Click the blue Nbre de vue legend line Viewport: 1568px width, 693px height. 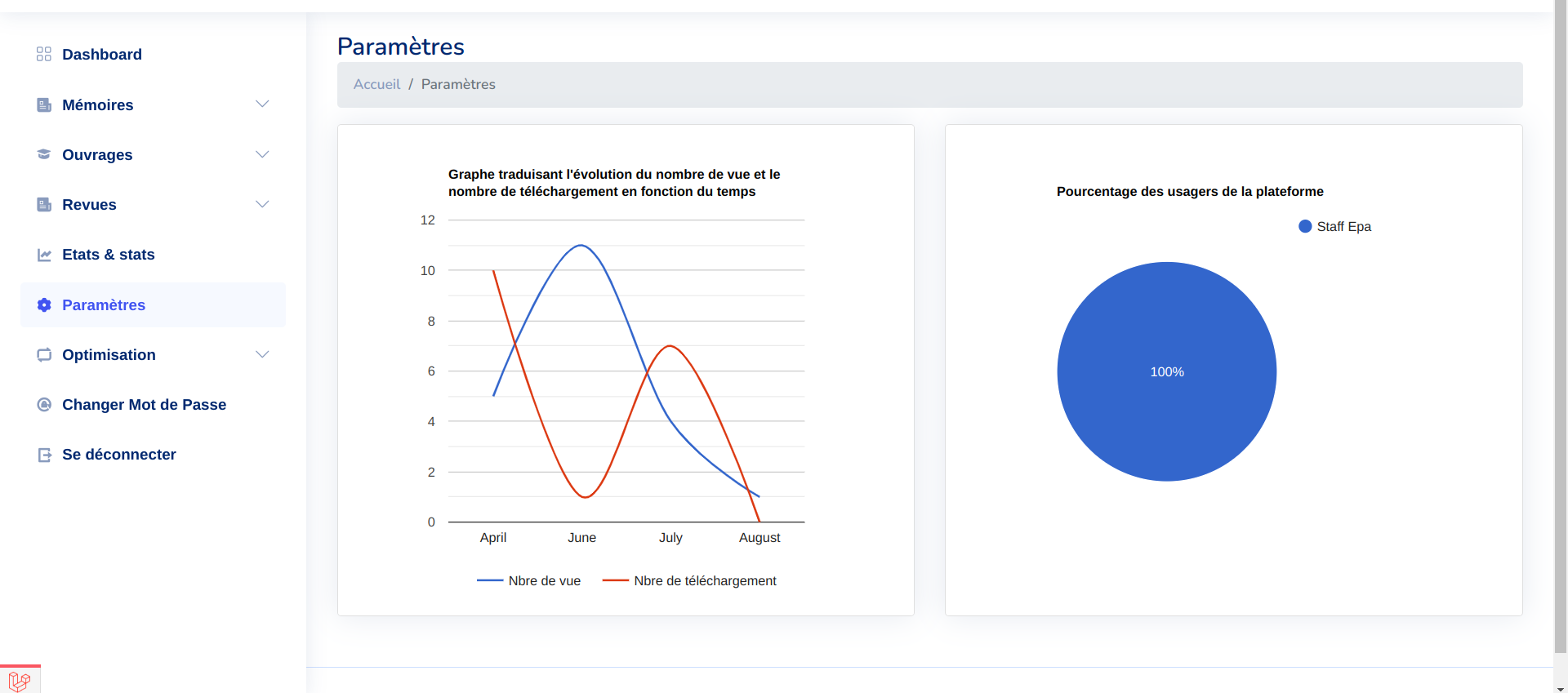490,580
